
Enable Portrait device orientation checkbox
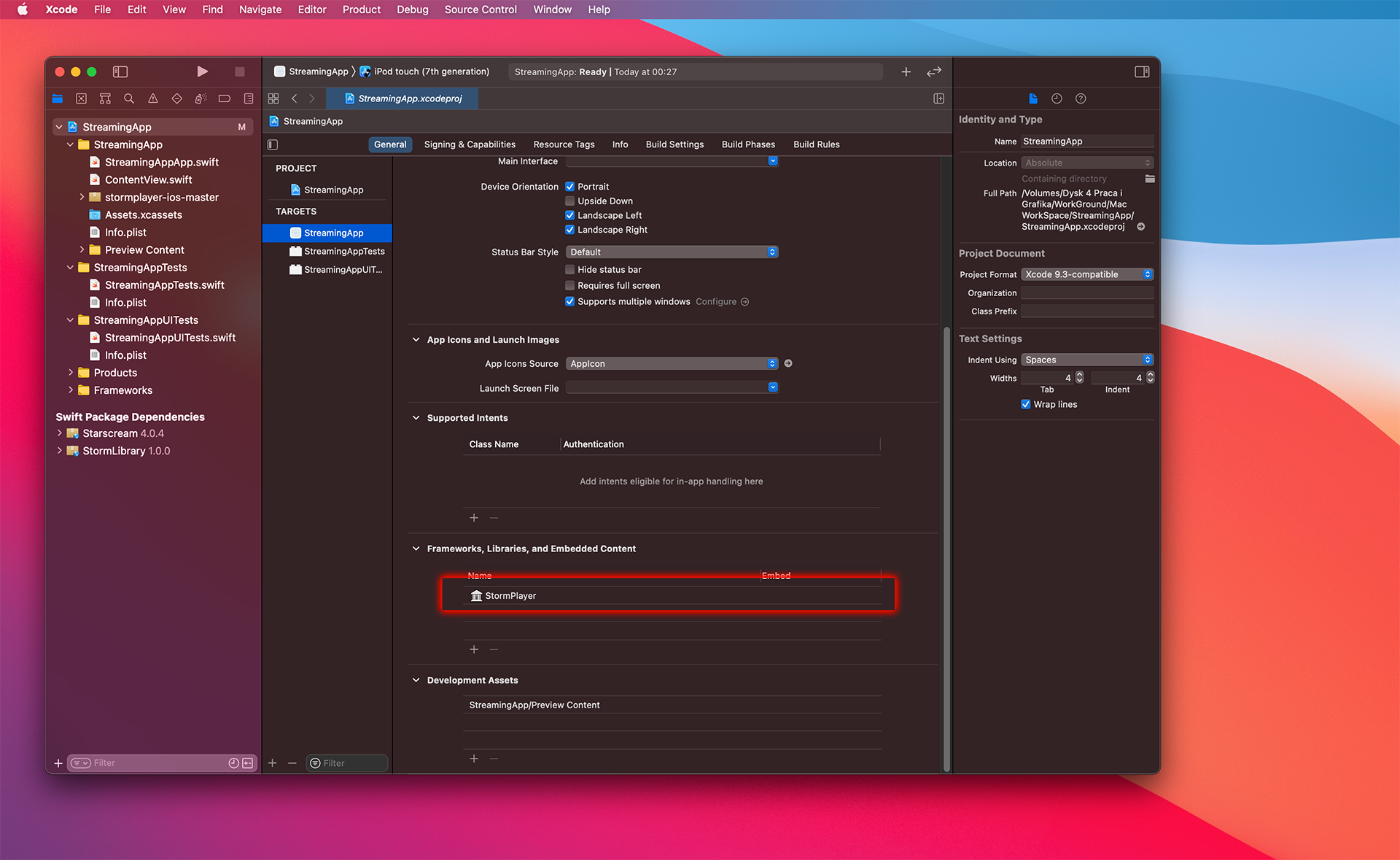click(x=569, y=187)
